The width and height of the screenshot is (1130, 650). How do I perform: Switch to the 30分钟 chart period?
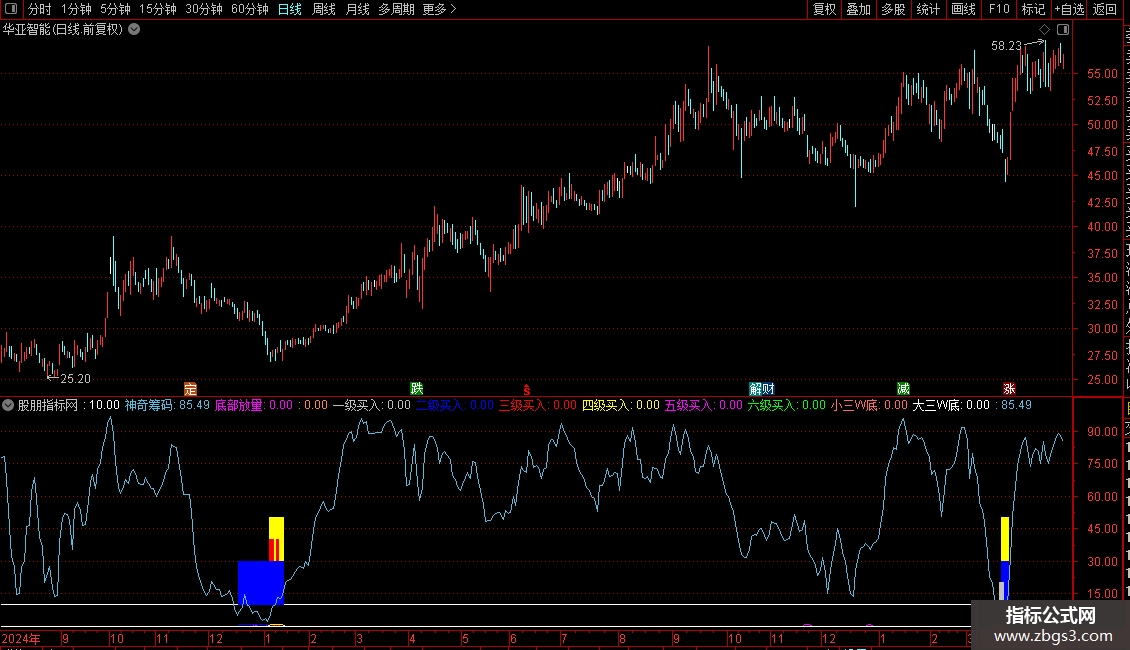tap(204, 9)
